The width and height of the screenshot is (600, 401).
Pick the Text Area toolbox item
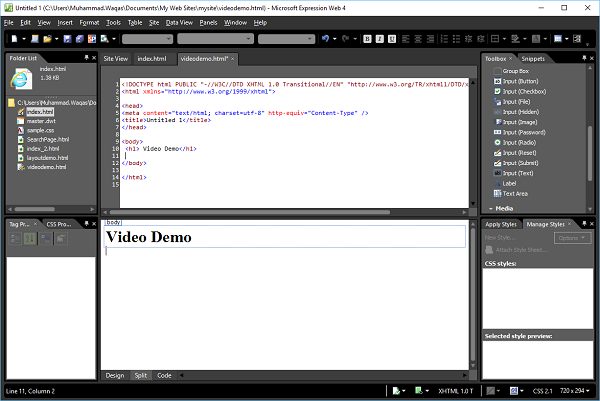[516, 193]
